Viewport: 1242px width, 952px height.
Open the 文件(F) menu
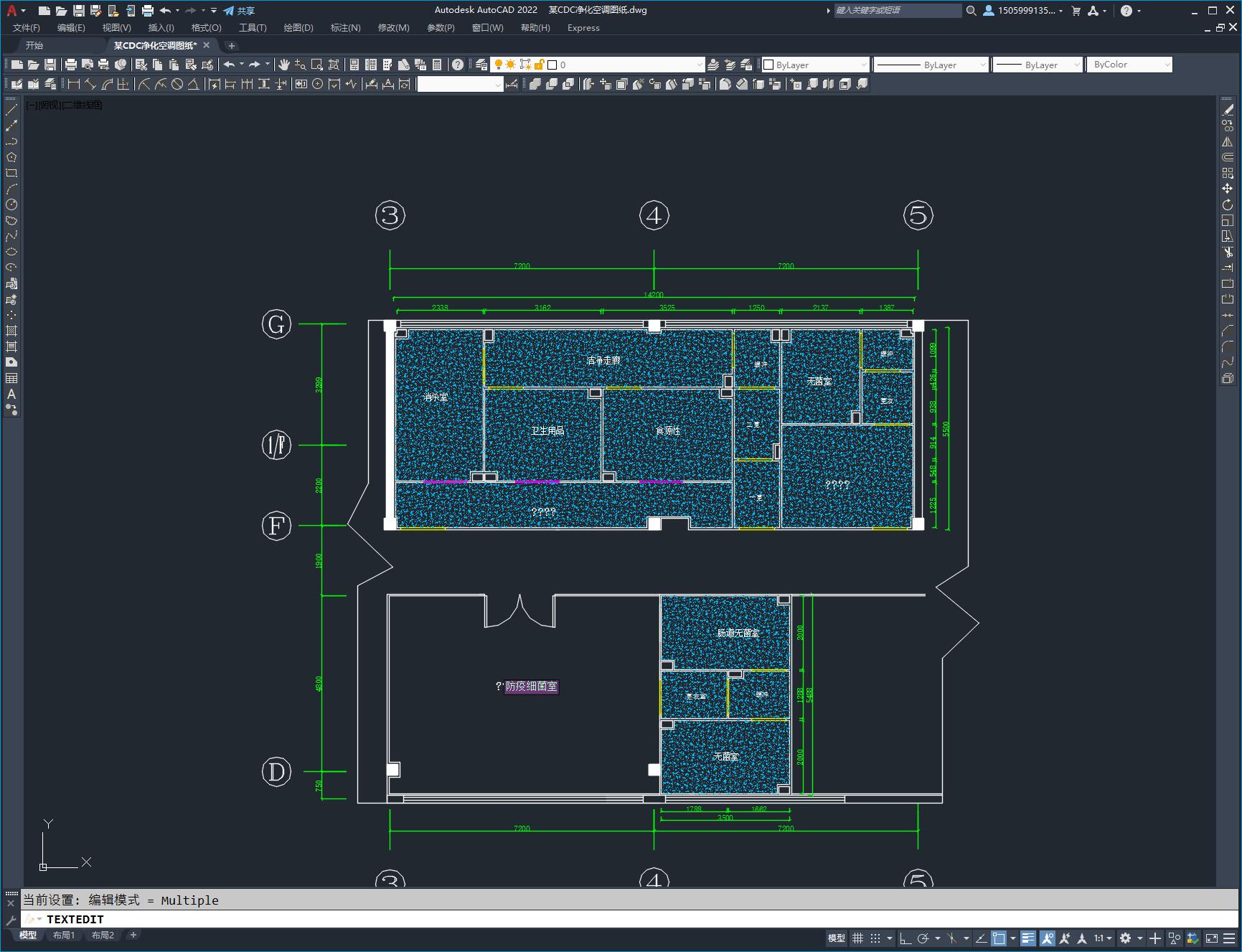click(x=27, y=28)
